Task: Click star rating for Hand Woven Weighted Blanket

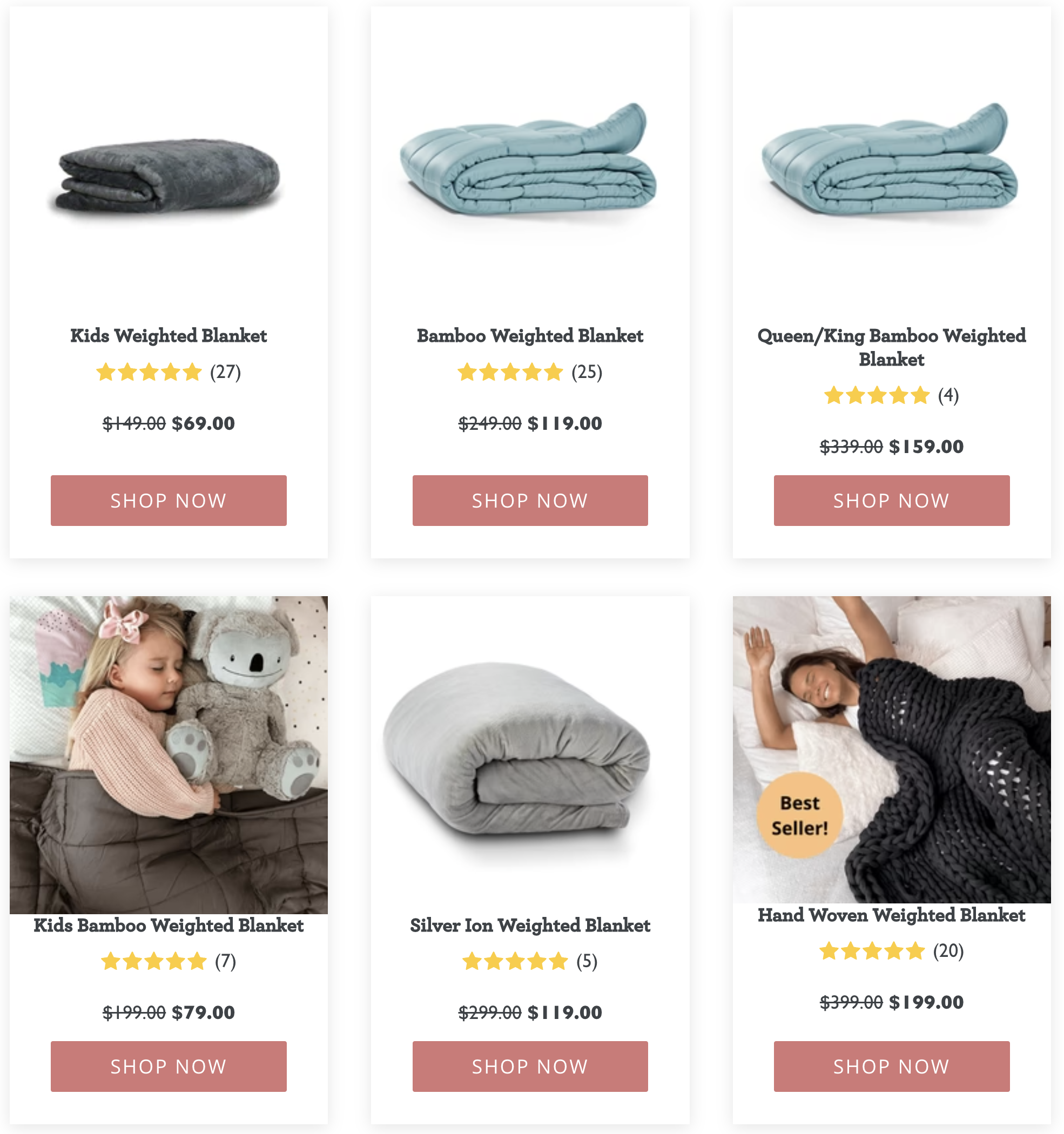Action: pos(872,951)
